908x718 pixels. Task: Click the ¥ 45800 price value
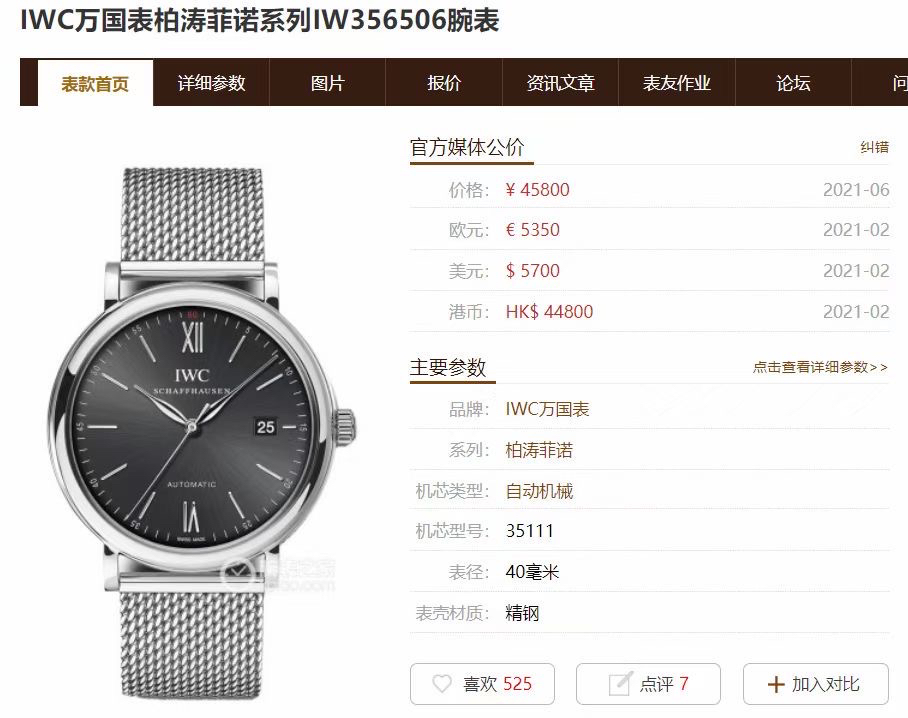point(537,189)
